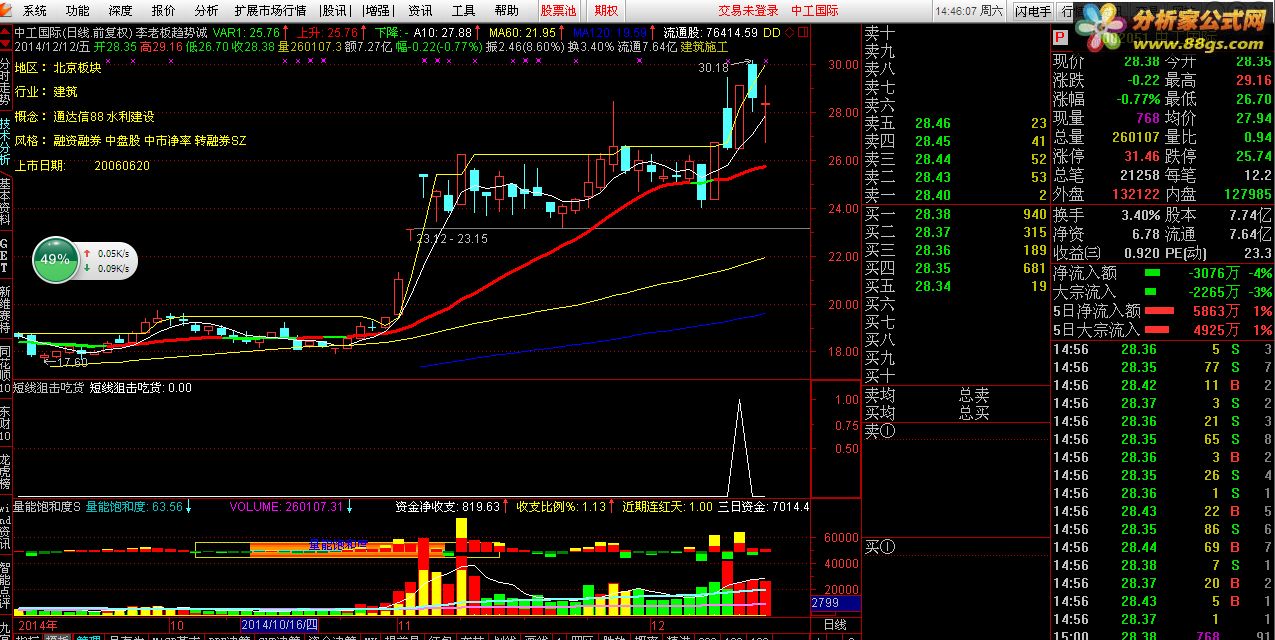Click the 30.18 high price label on chart
The height and width of the screenshot is (640, 1275).
[x=713, y=68]
